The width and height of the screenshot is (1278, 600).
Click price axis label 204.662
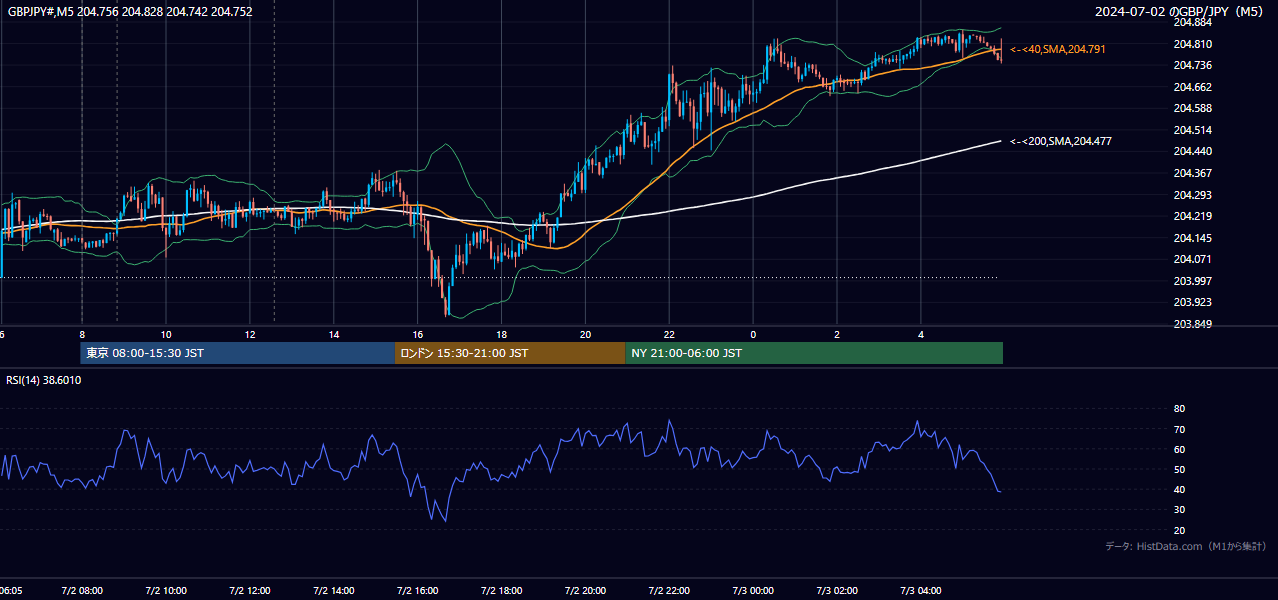coord(1192,87)
